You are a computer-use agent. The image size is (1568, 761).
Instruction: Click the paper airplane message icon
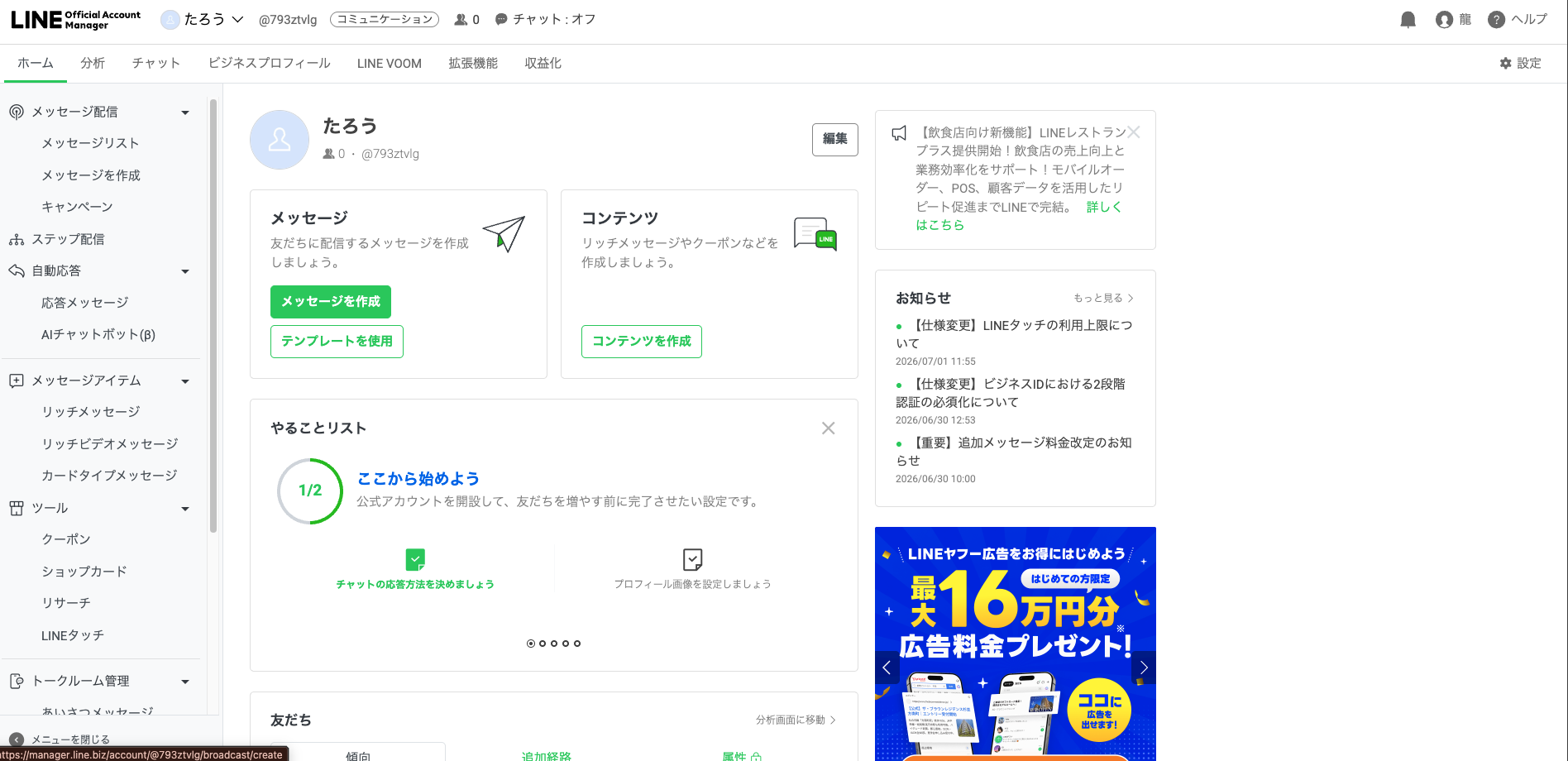tap(504, 235)
